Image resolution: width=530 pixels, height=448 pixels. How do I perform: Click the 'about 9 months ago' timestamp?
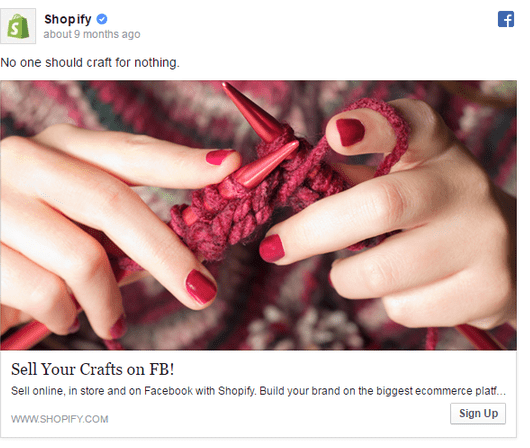[x=92, y=34]
